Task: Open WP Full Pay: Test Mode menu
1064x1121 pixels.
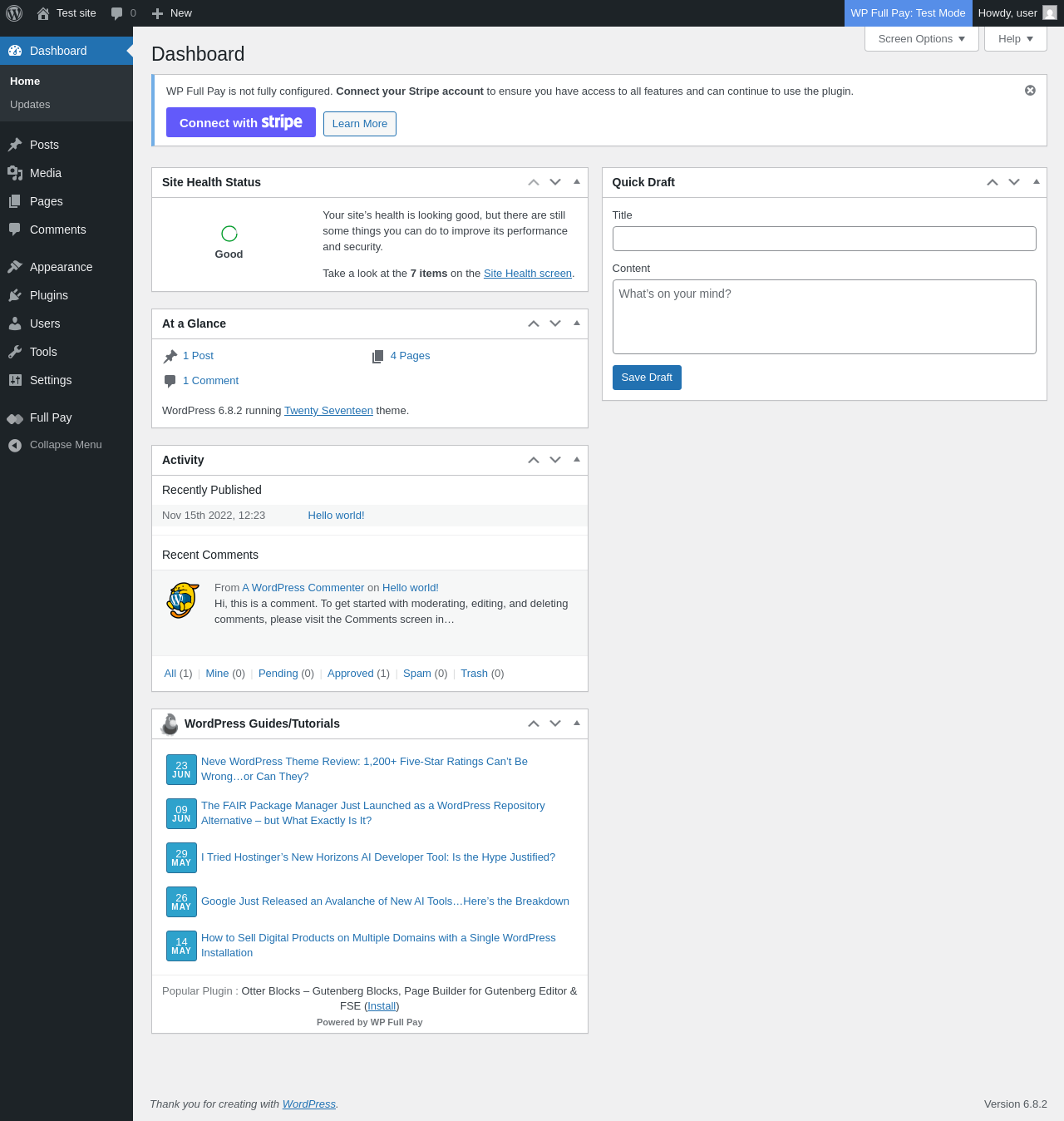Action: pos(908,13)
